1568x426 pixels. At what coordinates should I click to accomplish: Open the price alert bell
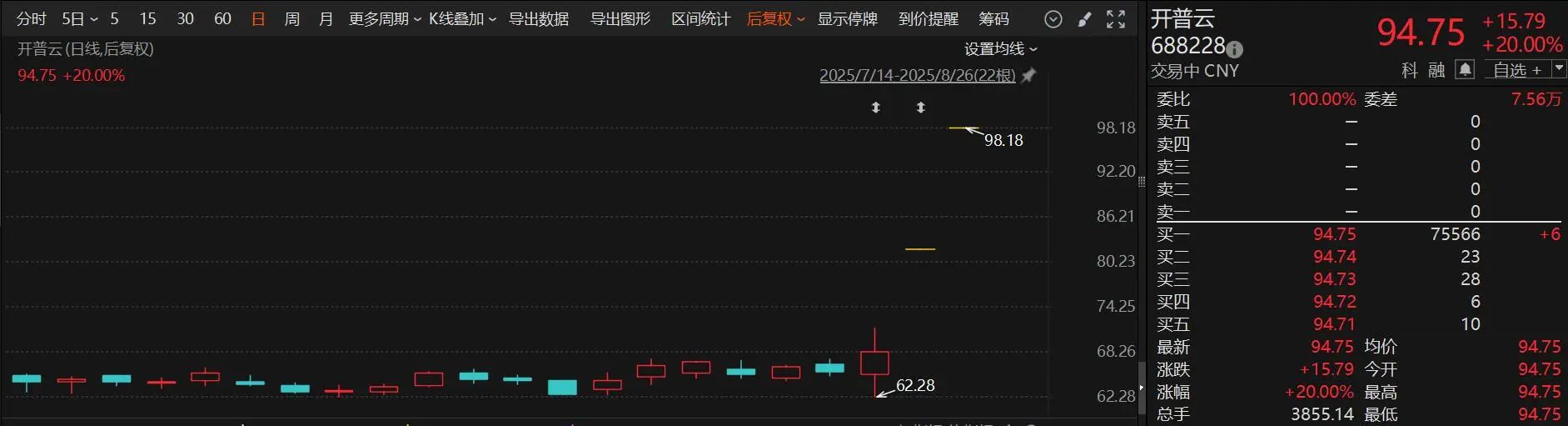(x=1465, y=69)
